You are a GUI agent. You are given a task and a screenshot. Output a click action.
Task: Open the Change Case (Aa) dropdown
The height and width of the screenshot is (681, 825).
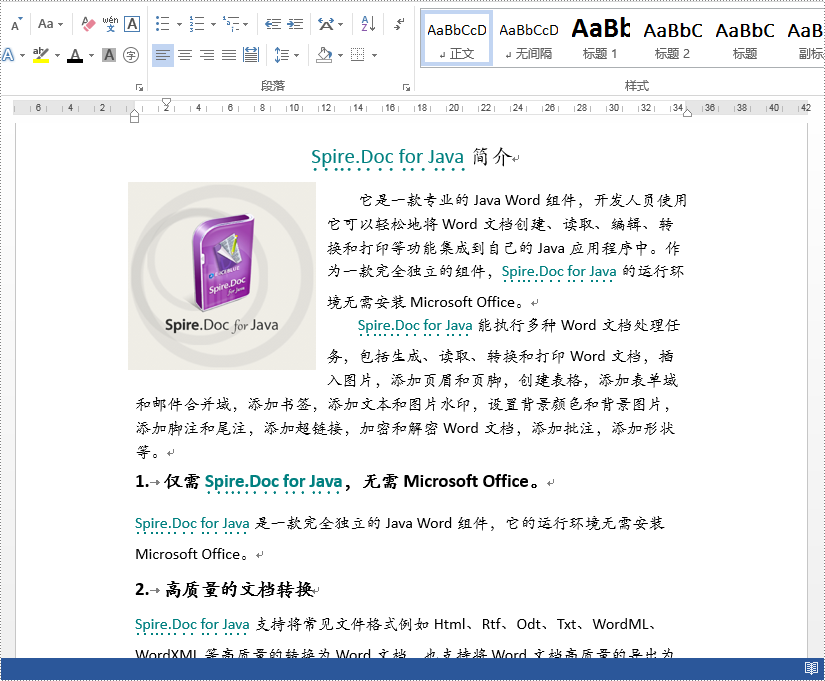(50, 24)
